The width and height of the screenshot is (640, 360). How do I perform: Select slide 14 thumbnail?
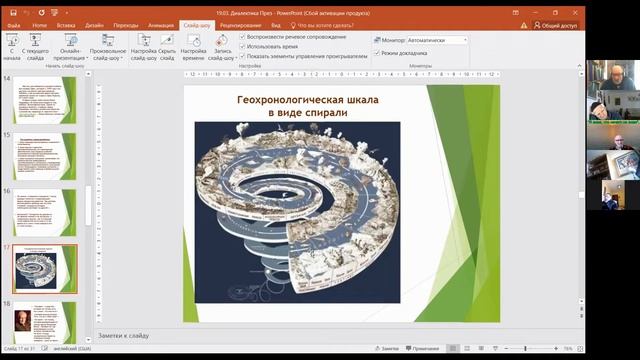pos(44,100)
